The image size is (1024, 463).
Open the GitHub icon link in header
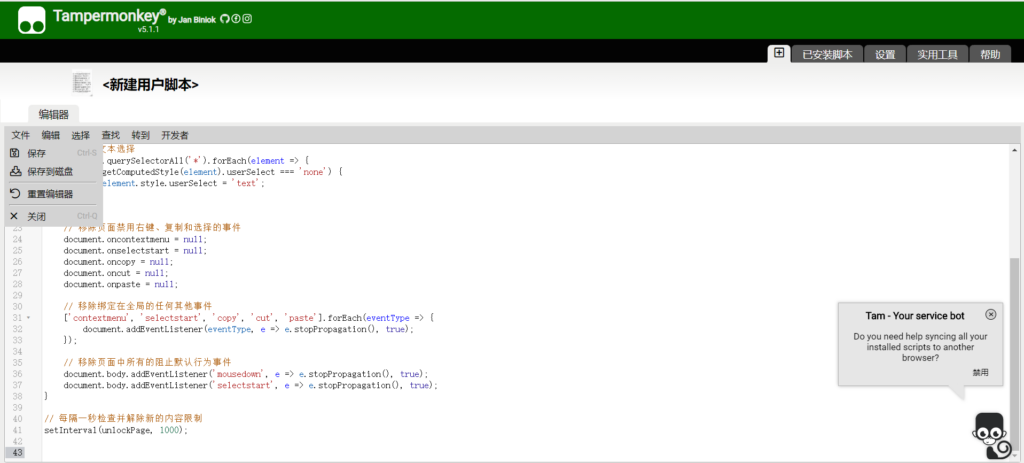pos(224,19)
